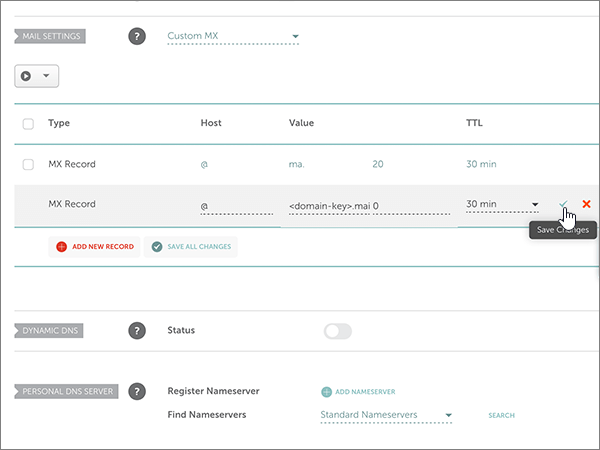Viewport: 600px width, 450px height.
Task: Toggle the select-all checkbox in table header
Action: pos(28,124)
